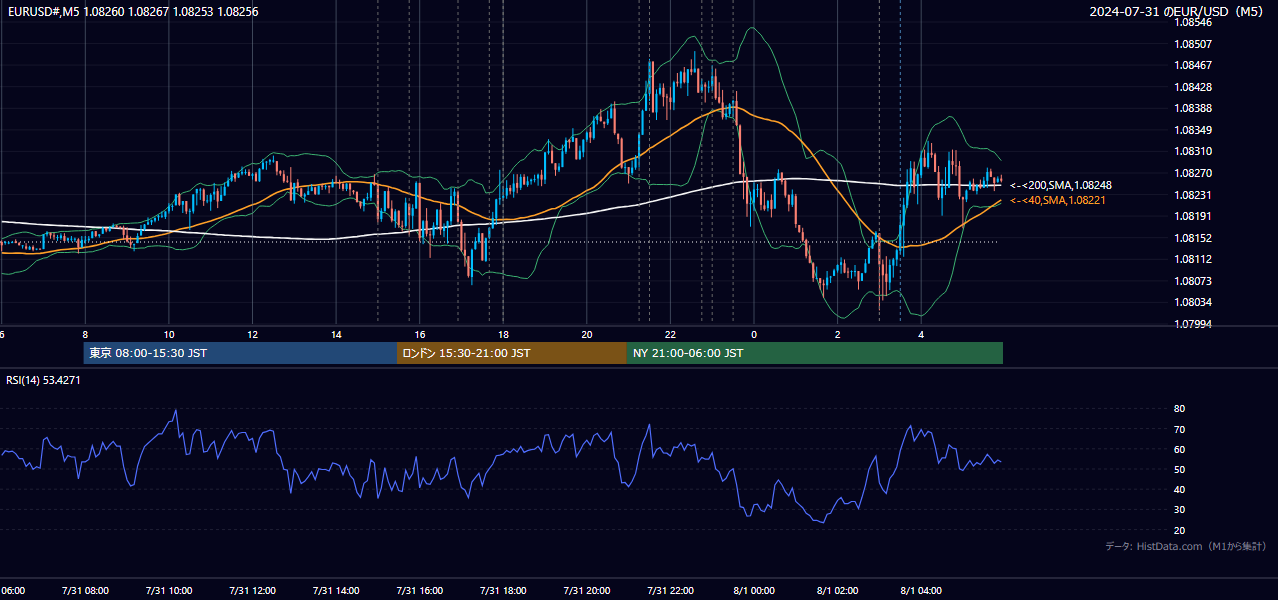1278x600 pixels.
Task: Click price axis value 1.08270
Action: pos(1192,173)
